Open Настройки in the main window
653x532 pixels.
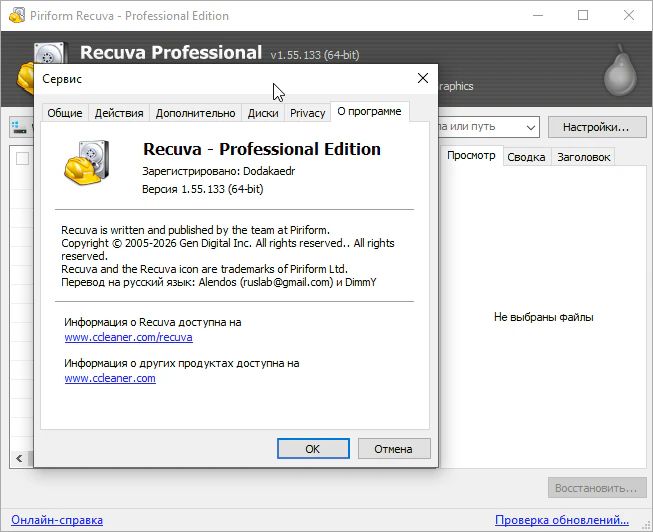tap(596, 127)
